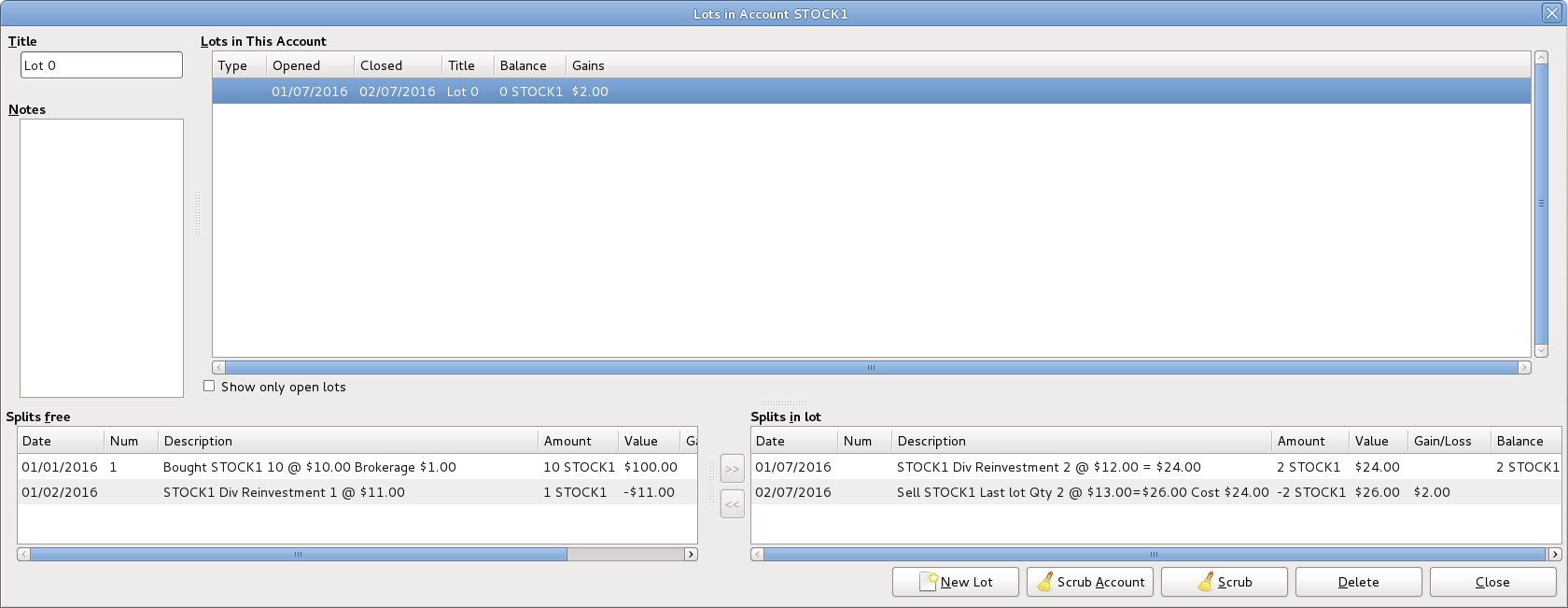Click the Title input field

pyautogui.click(x=102, y=65)
